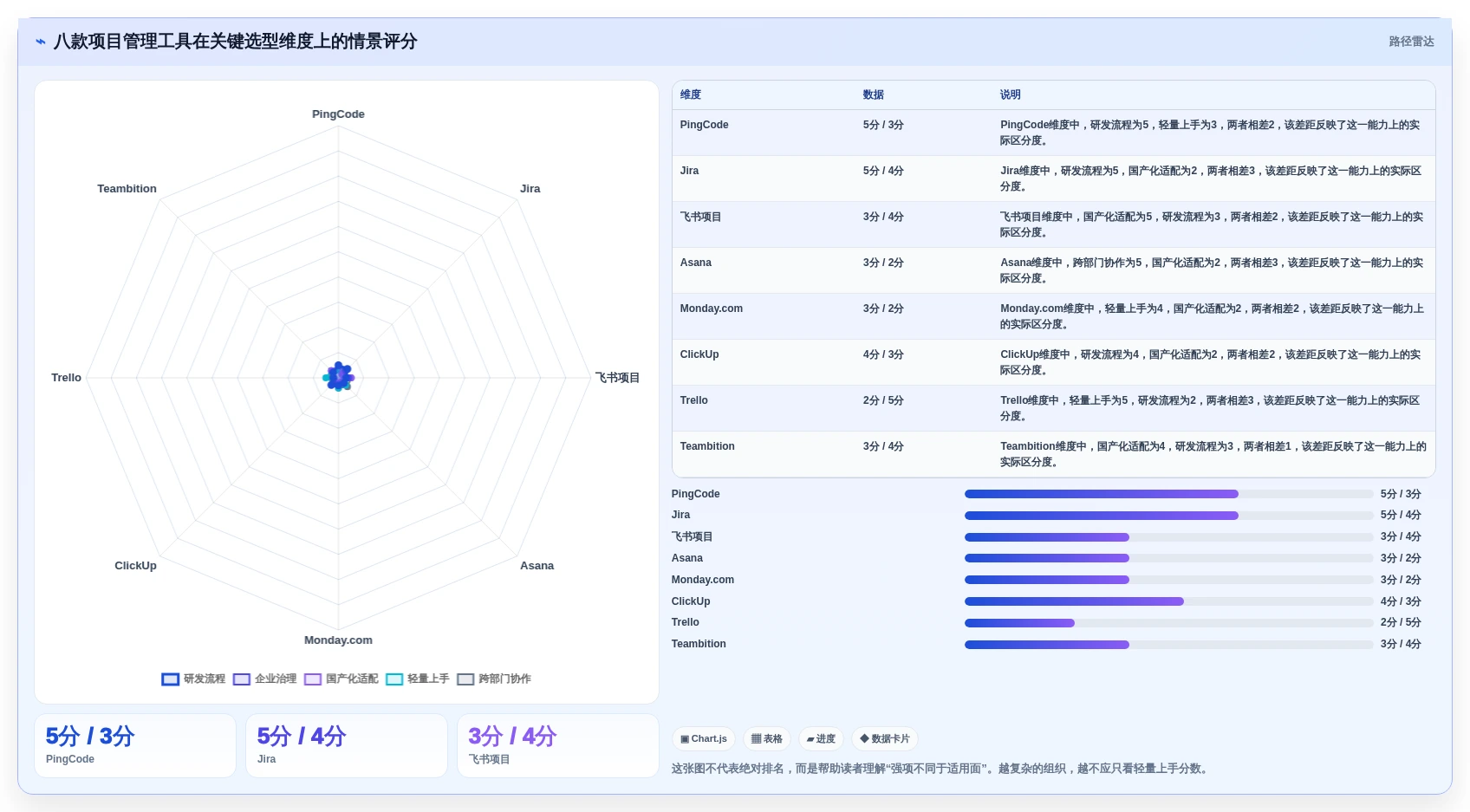1470x812 pixels.
Task: Click the ClickUp table row name
Action: click(699, 354)
